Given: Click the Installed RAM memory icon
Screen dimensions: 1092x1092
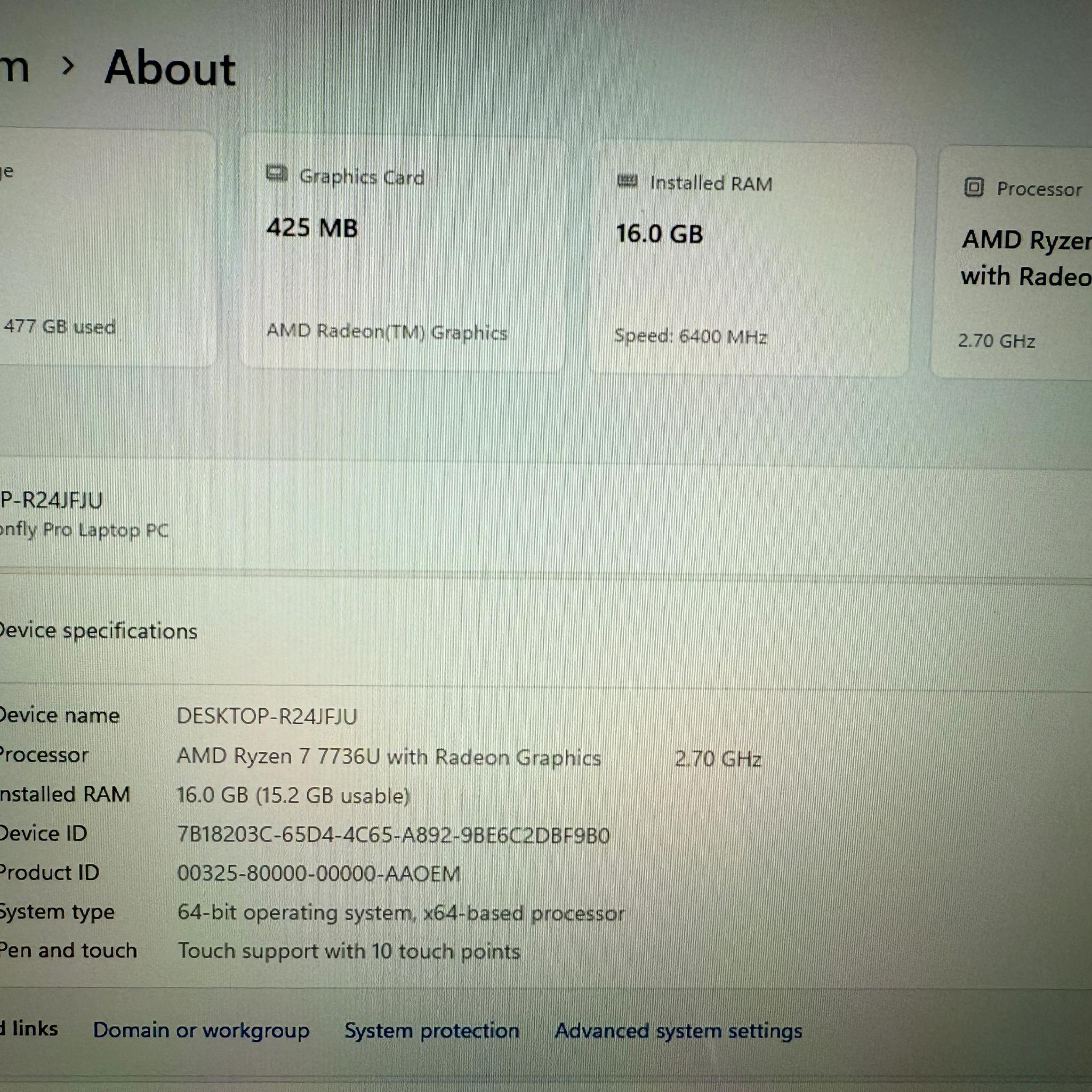Looking at the screenshot, I should pos(627,181).
